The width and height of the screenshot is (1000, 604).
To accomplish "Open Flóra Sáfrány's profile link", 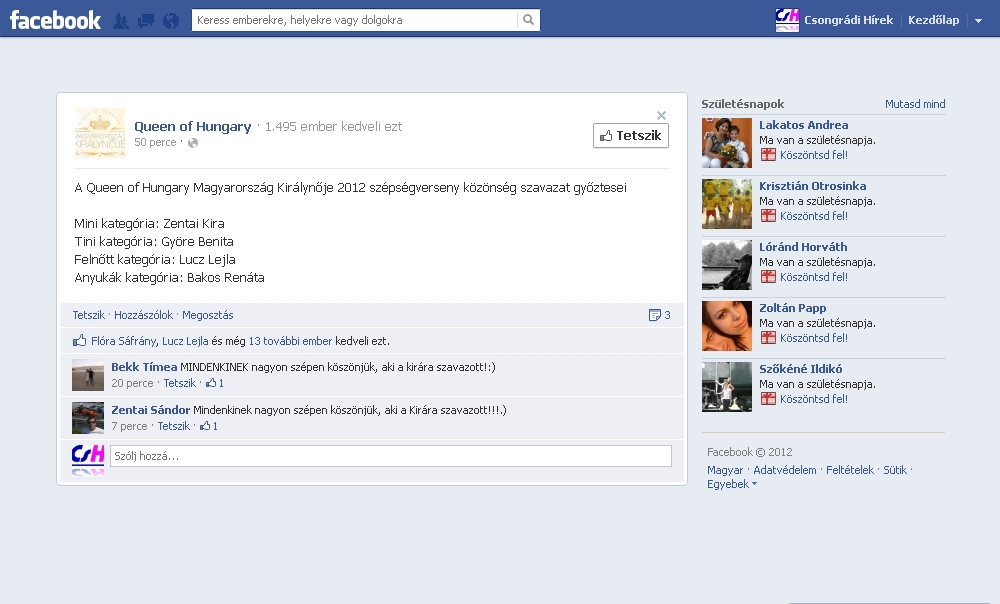I will pyautogui.click(x=124, y=341).
